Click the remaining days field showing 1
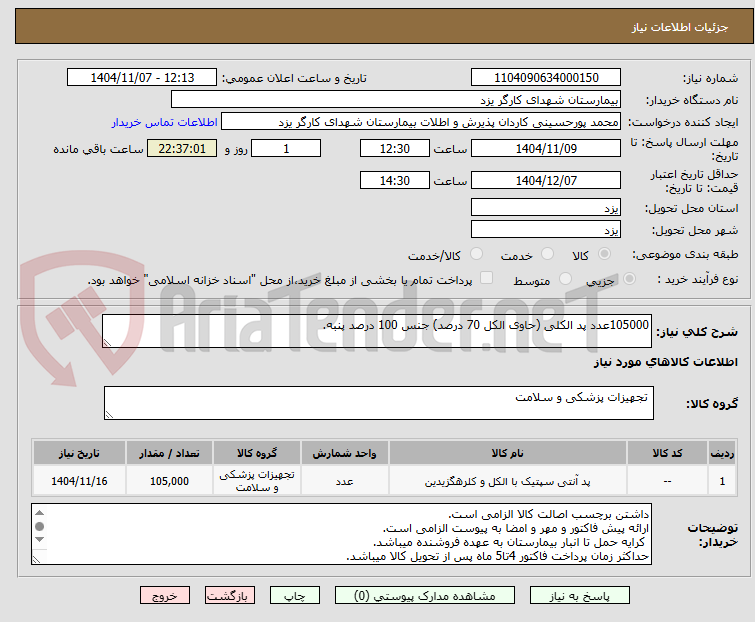 286,148
